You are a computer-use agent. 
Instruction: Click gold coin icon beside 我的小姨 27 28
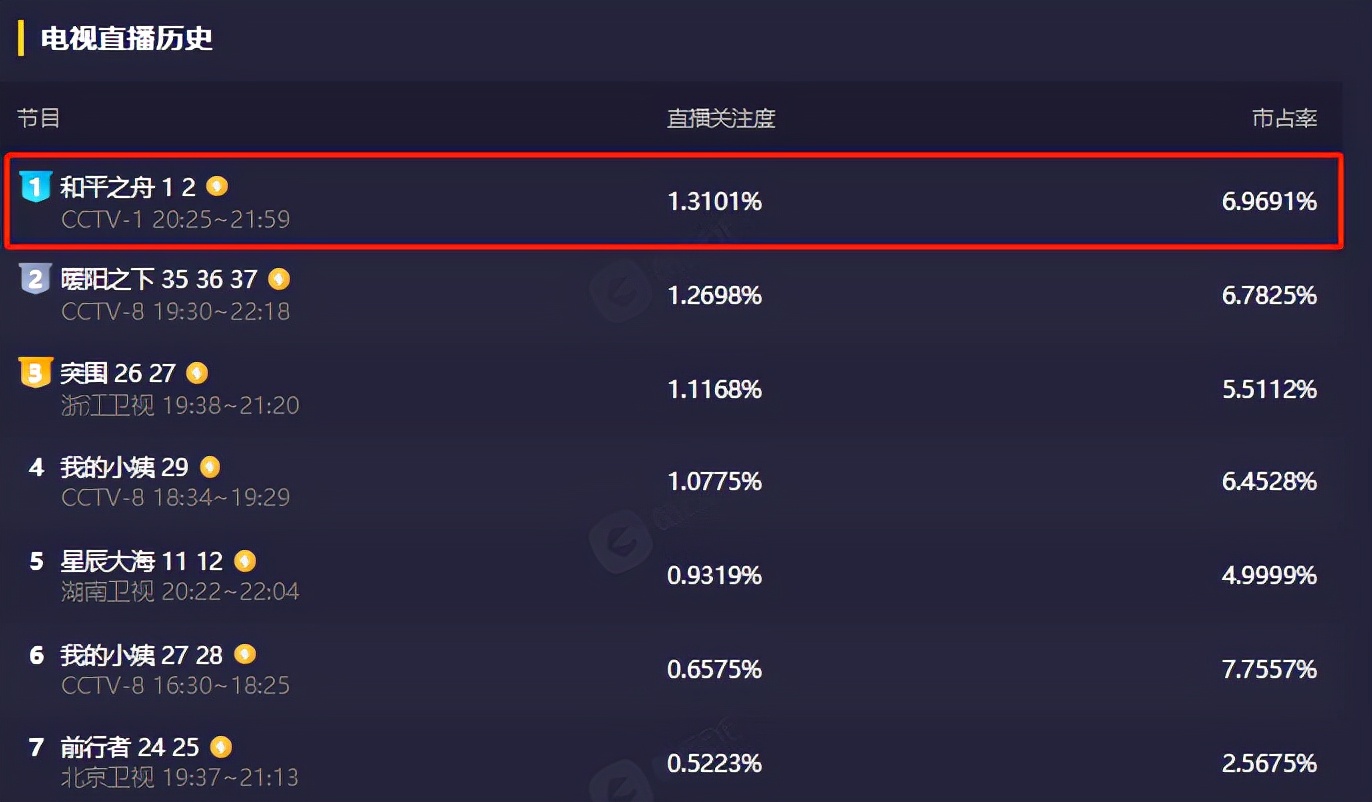pyautogui.click(x=244, y=654)
